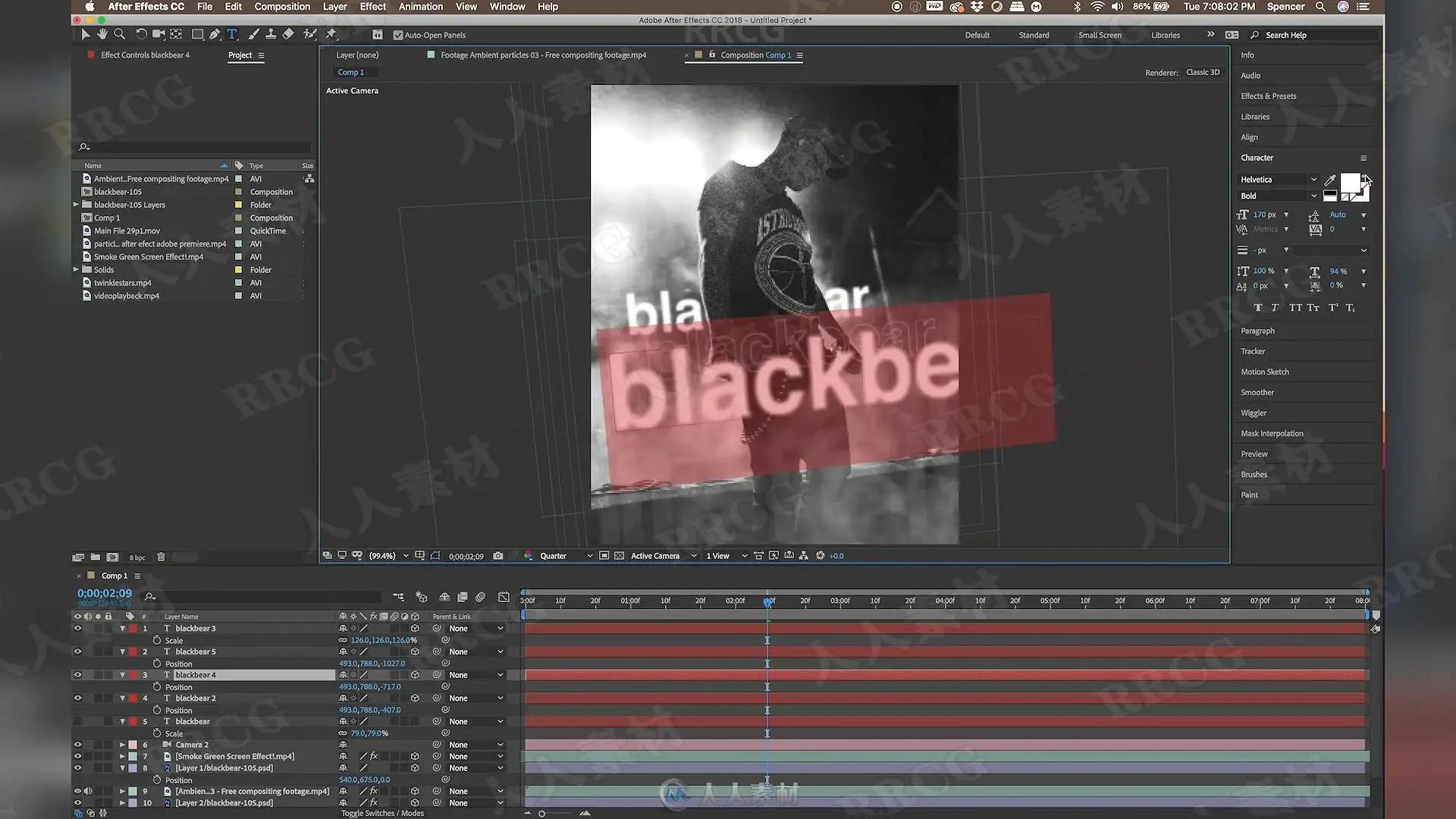The height and width of the screenshot is (819, 1456).
Task: Expand Camera 2 layer twirl arrow
Action: [x=122, y=745]
